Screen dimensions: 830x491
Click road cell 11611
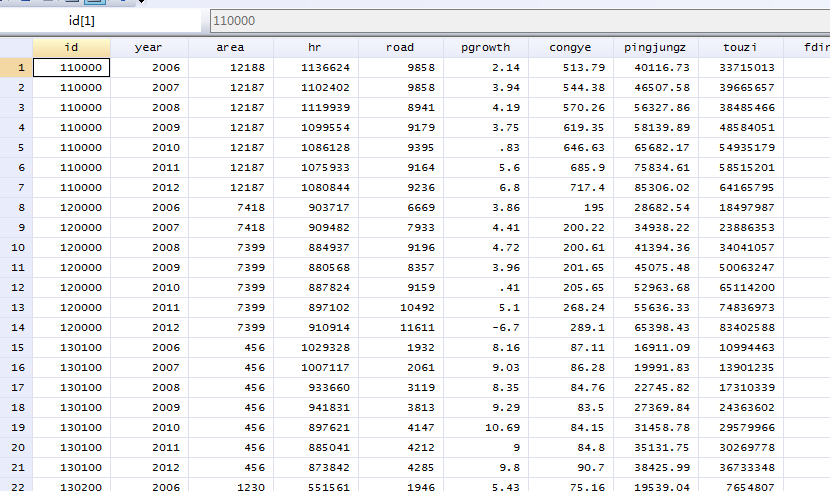point(401,328)
